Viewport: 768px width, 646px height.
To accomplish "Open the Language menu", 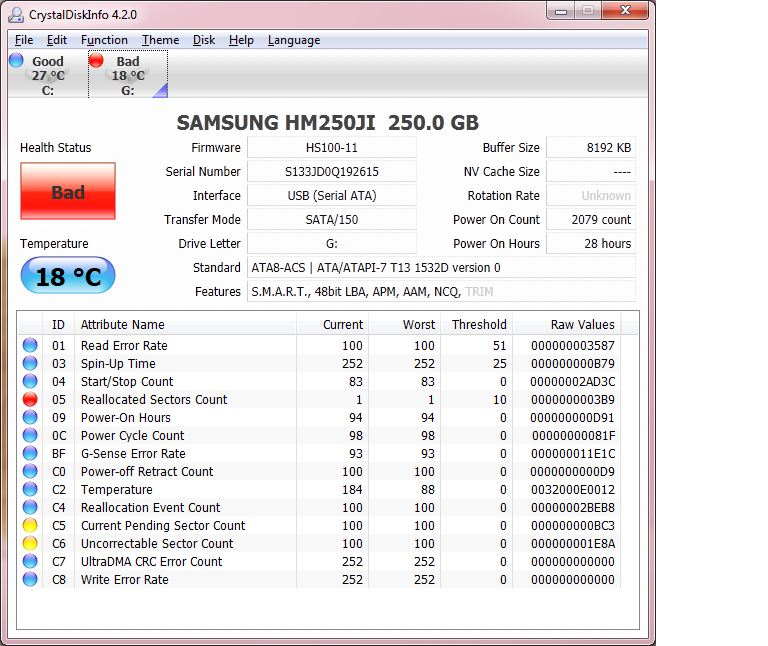I will [x=294, y=40].
